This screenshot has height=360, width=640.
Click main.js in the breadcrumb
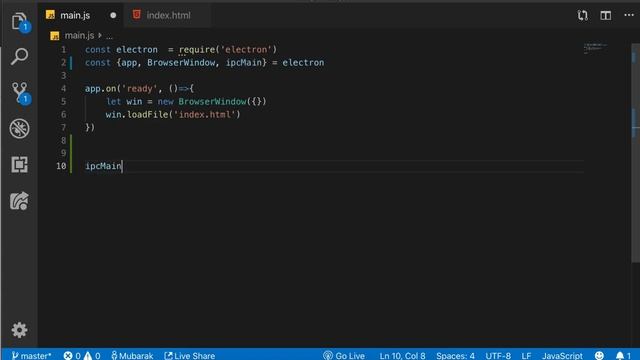(x=79, y=36)
